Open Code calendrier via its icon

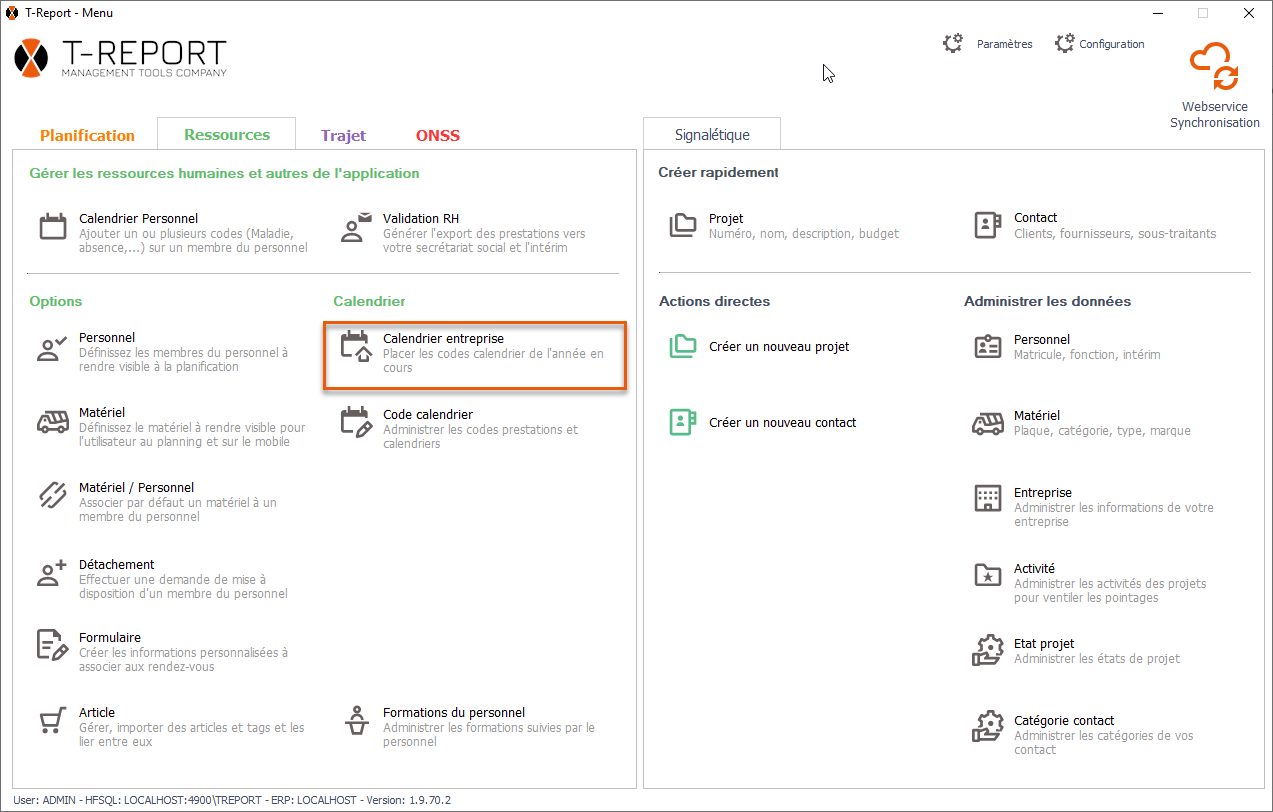(x=356, y=422)
